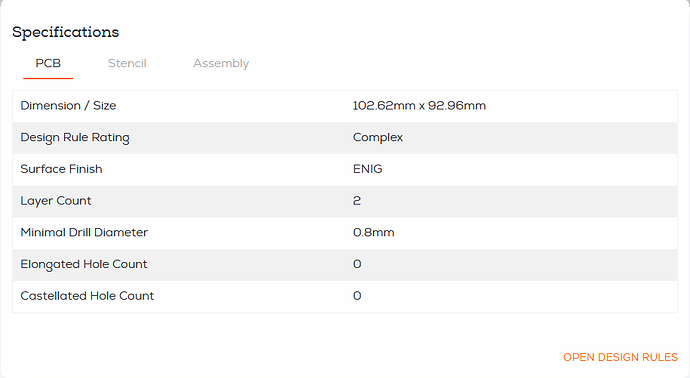This screenshot has height=378, width=690.
Task: Click the Elongated Hole Count label
Action: pos(84,264)
